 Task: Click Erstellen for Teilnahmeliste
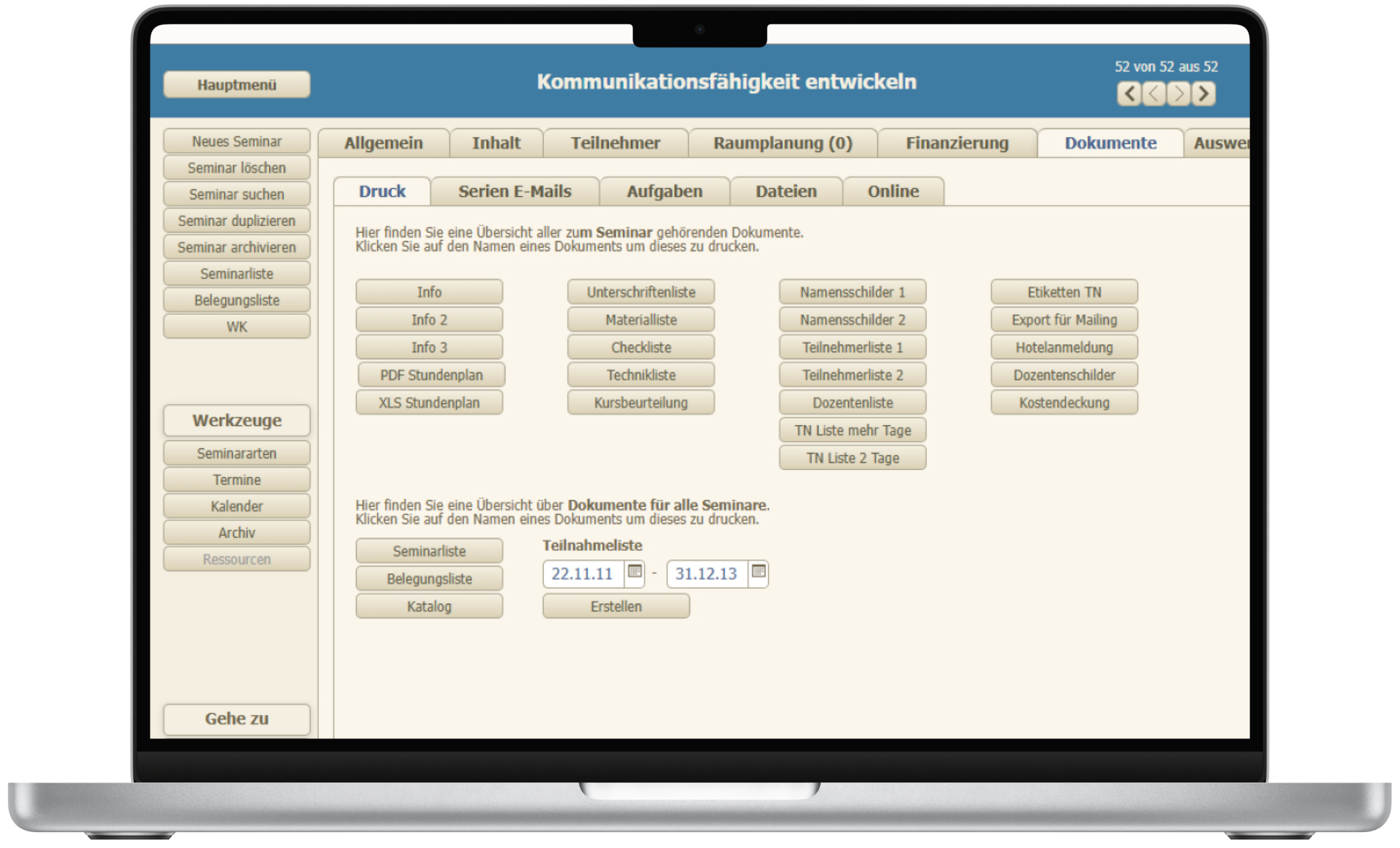point(616,606)
